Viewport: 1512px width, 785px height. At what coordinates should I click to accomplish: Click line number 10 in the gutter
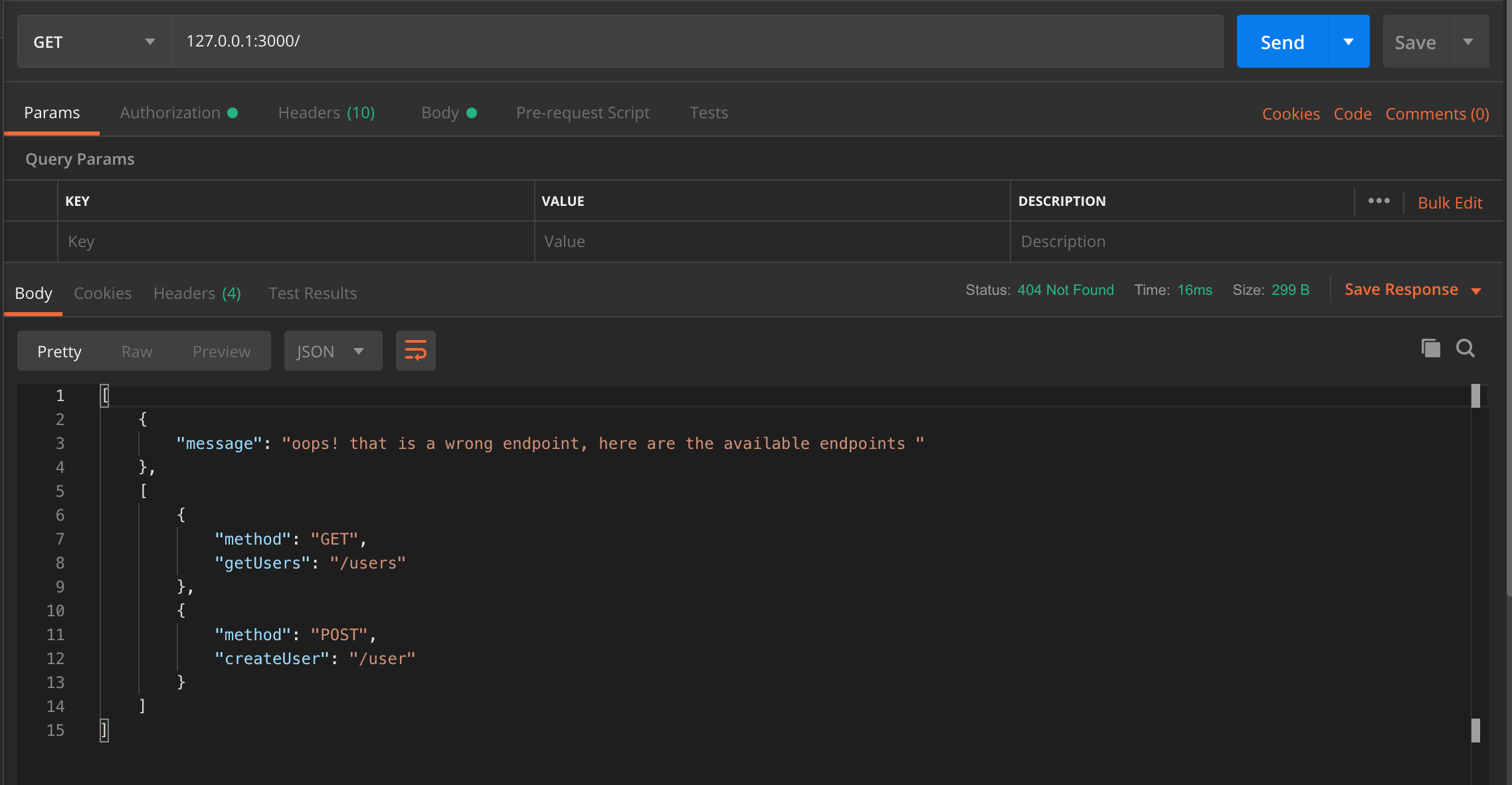(55, 611)
